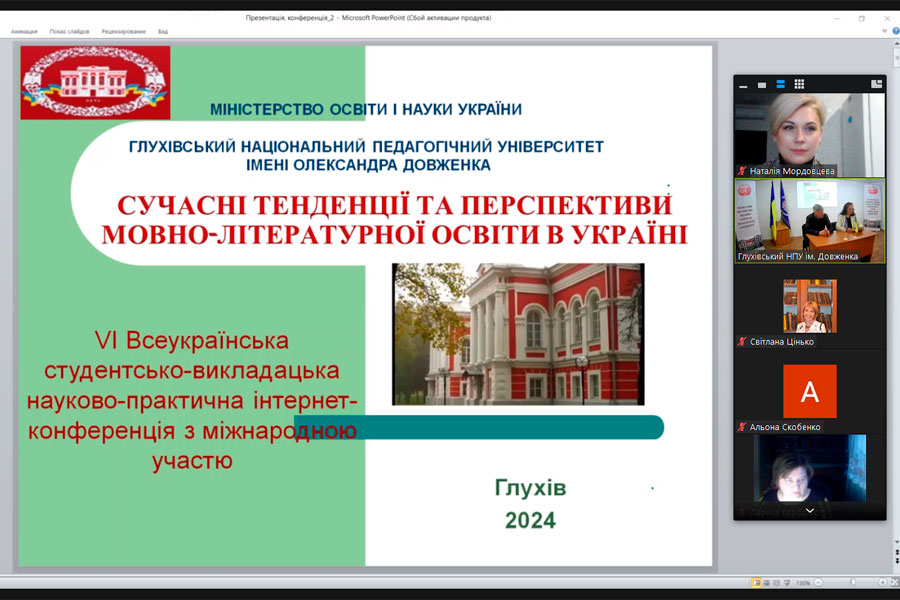Select the slide title text СУЧАСНІ ТЕНДЕНЦІЇ ТА ПЕРСПЕКТИВИ
The height and width of the screenshot is (600, 900).
point(394,206)
